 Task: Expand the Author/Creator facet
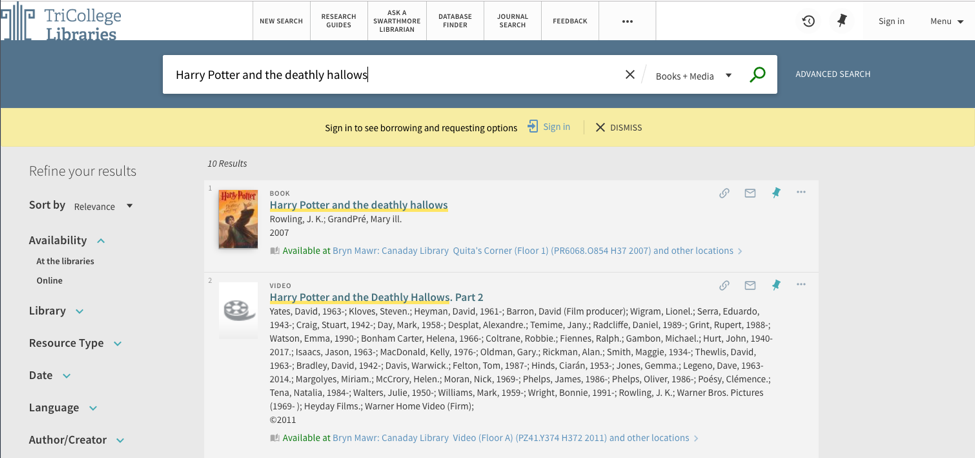tap(76, 440)
